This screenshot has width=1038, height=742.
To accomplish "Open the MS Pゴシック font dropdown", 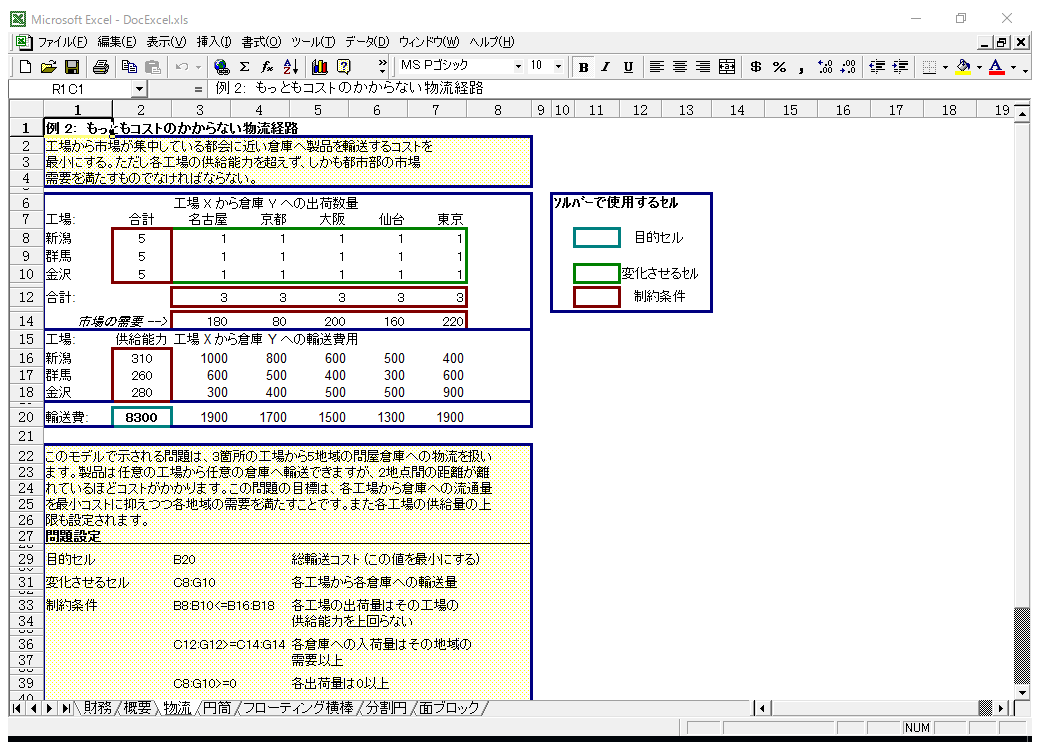I will pyautogui.click(x=518, y=67).
